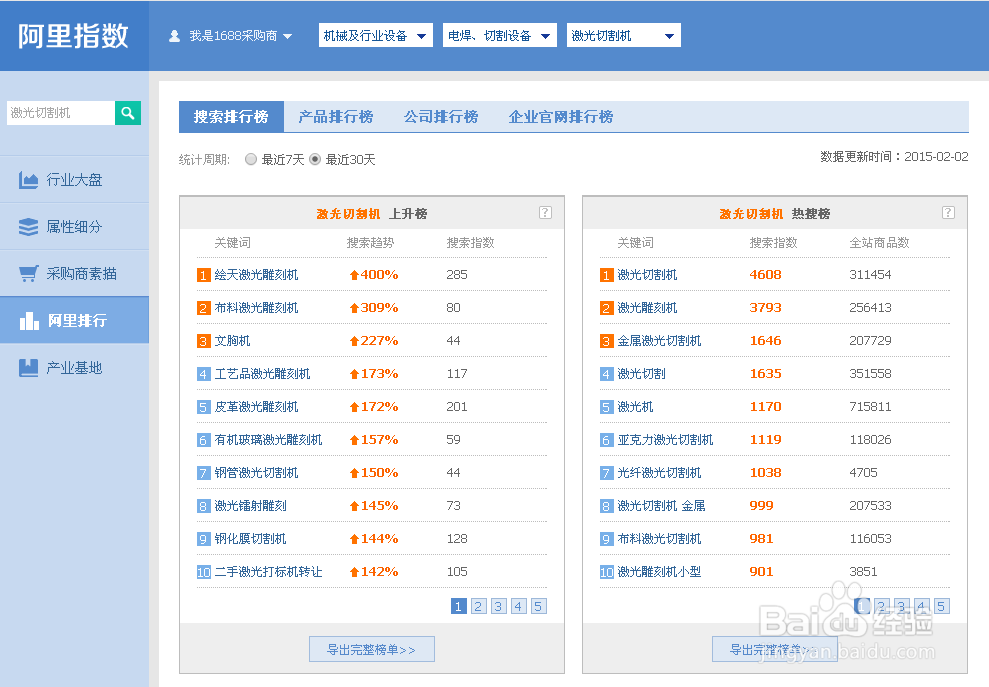
Task: Click help icon on 上升榜 panel
Action: (x=545, y=212)
